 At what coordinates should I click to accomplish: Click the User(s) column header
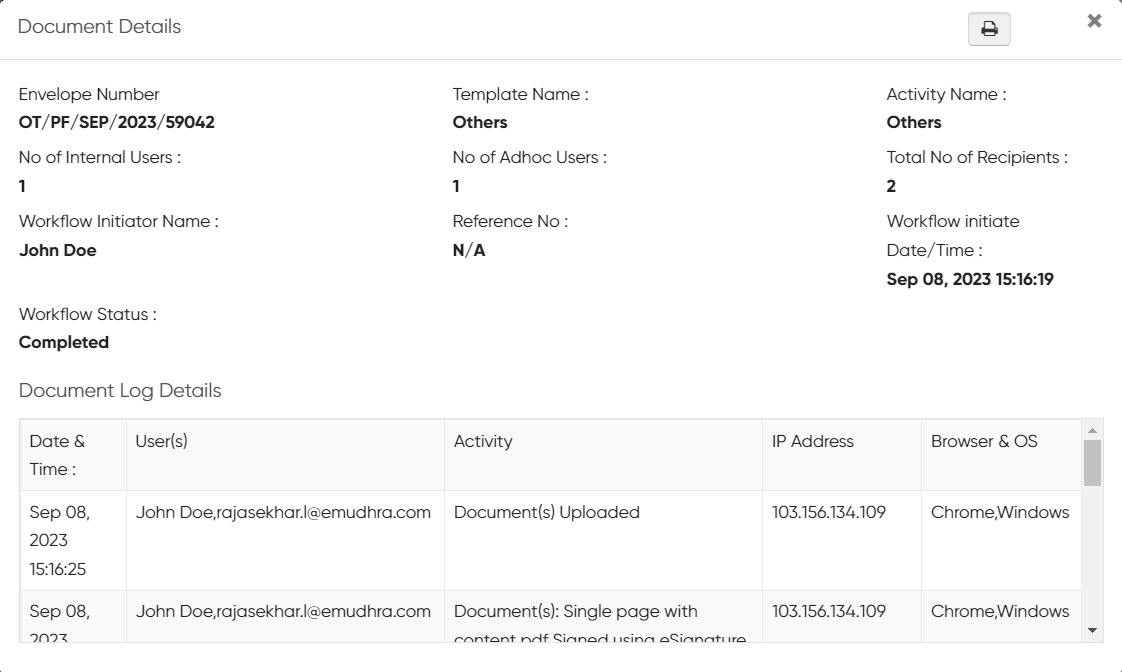[162, 441]
